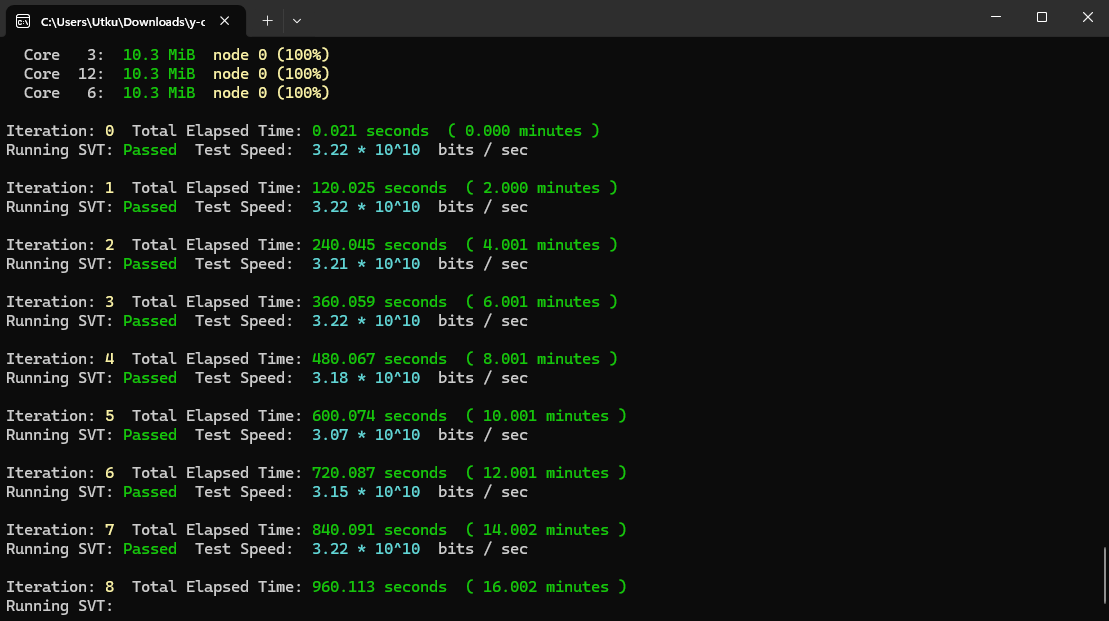Click '120.025 seconds' elapsed time

pos(379,188)
